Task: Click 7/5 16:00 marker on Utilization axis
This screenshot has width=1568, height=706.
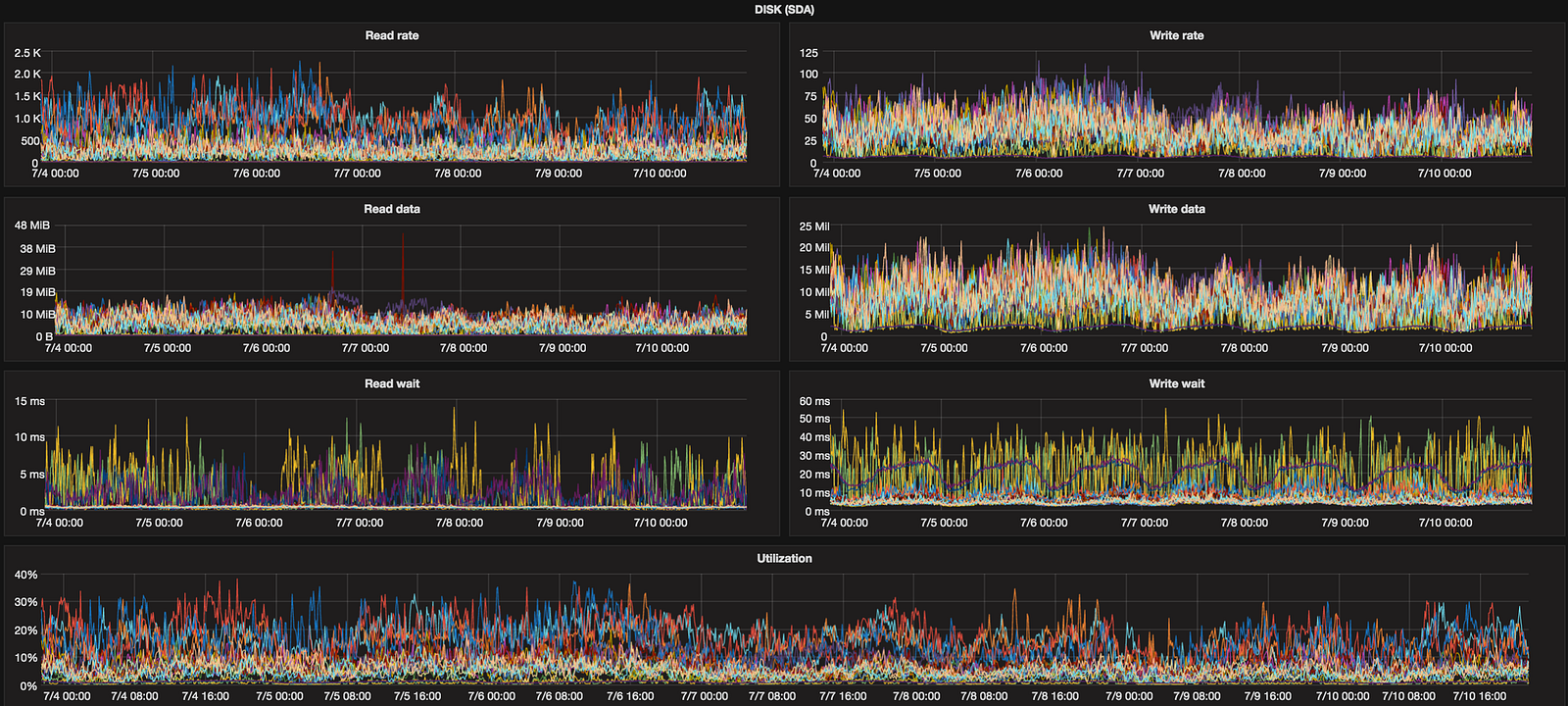Action: [x=417, y=696]
